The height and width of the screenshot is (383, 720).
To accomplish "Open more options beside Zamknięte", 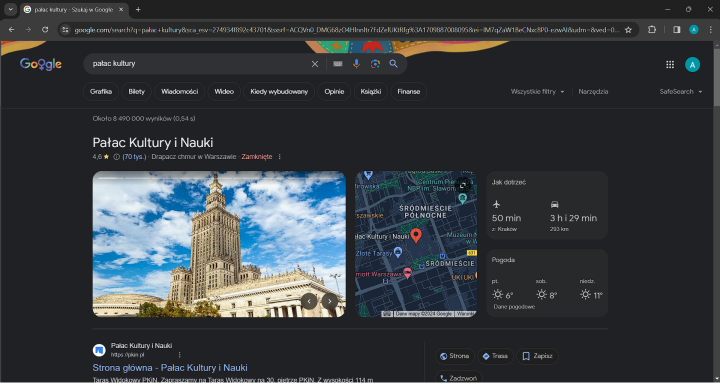I will pos(279,157).
